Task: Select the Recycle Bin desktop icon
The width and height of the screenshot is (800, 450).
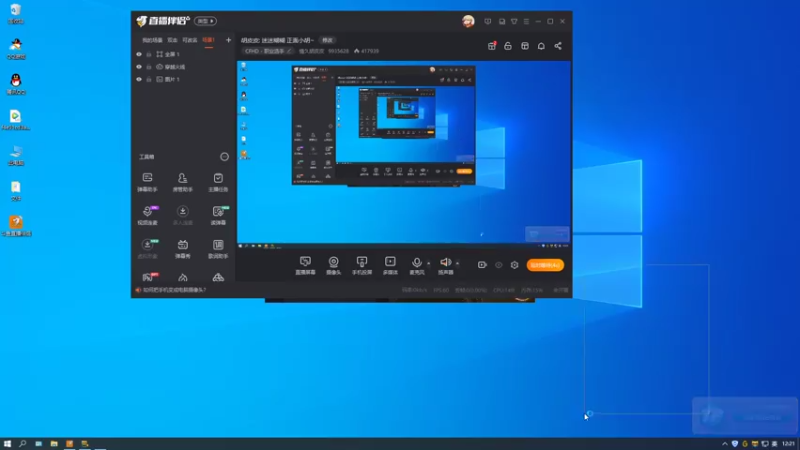Action: pos(15,14)
